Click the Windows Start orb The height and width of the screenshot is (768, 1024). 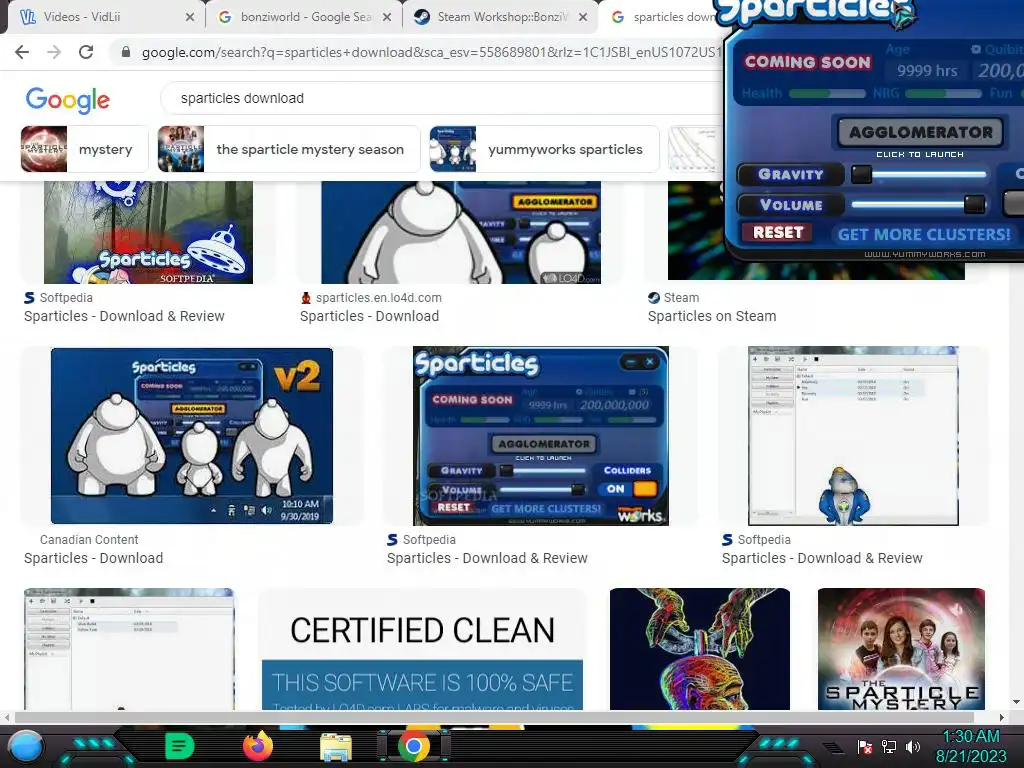pyautogui.click(x=26, y=748)
